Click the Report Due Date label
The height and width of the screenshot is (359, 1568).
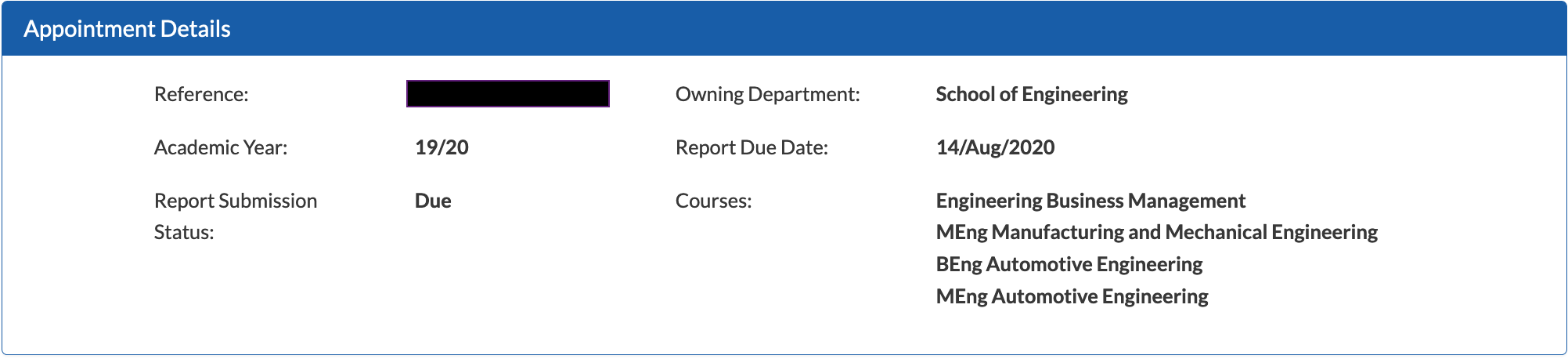[752, 147]
